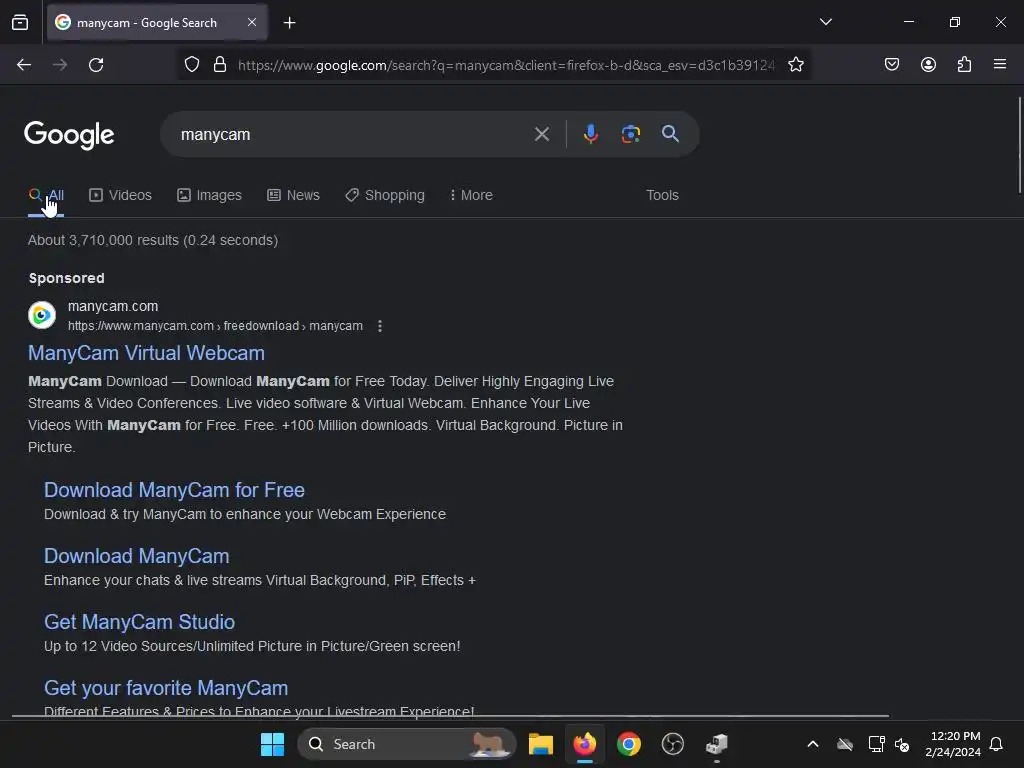Expand the list all tabs chevron
Screen dimensions: 1024x768
pos(825,22)
